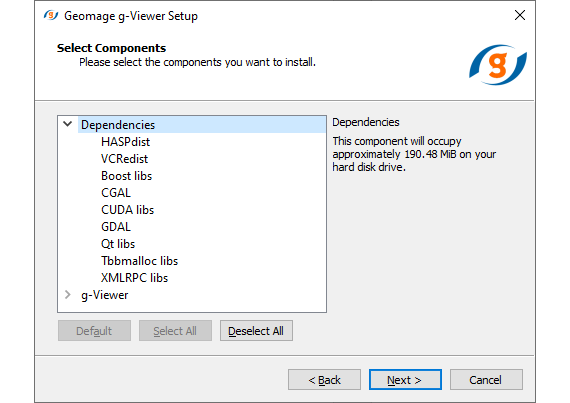This screenshot has width=570, height=403.
Task: Select the HASPdist component
Action: [125, 142]
